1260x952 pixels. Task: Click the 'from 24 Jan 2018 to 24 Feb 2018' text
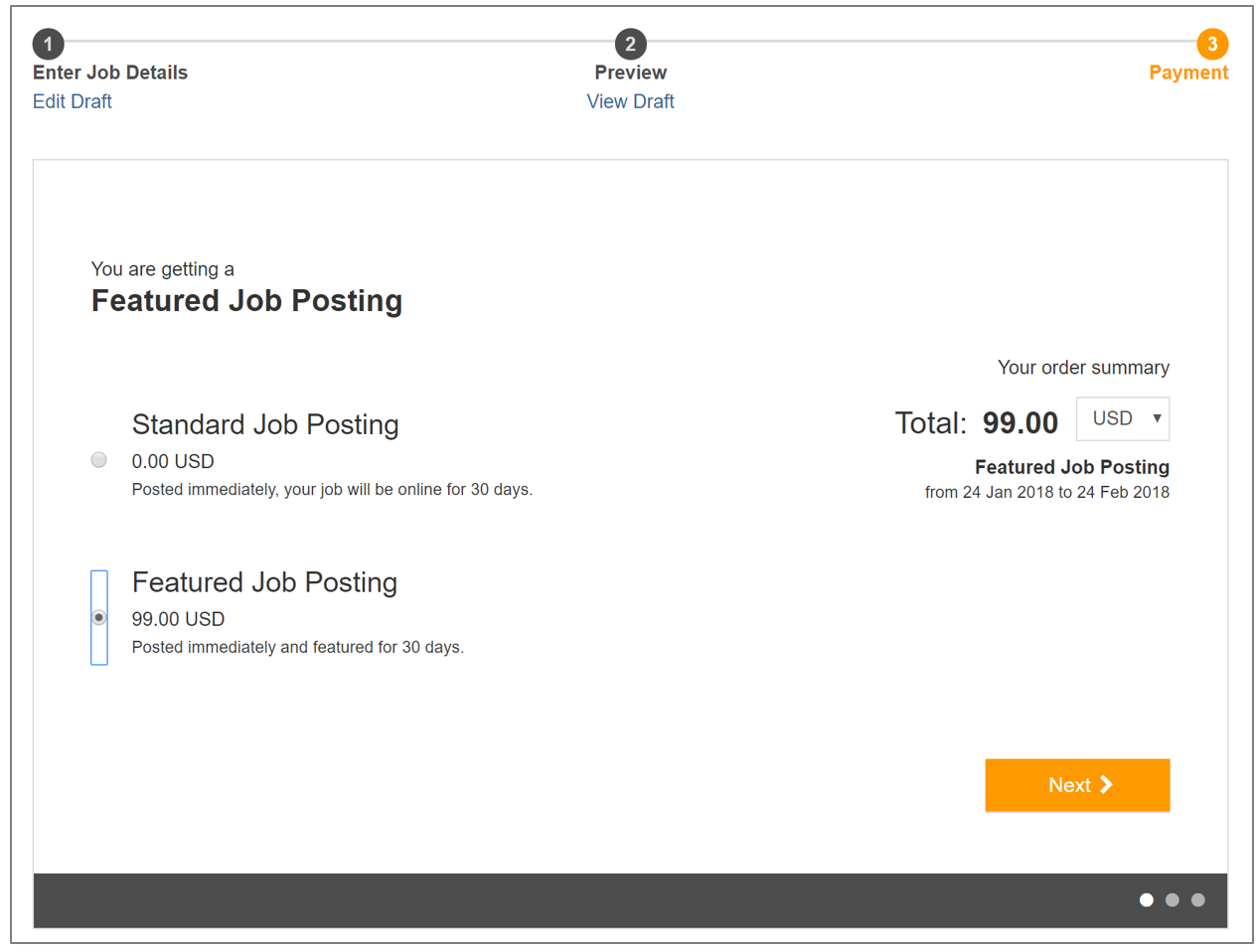tap(1047, 492)
